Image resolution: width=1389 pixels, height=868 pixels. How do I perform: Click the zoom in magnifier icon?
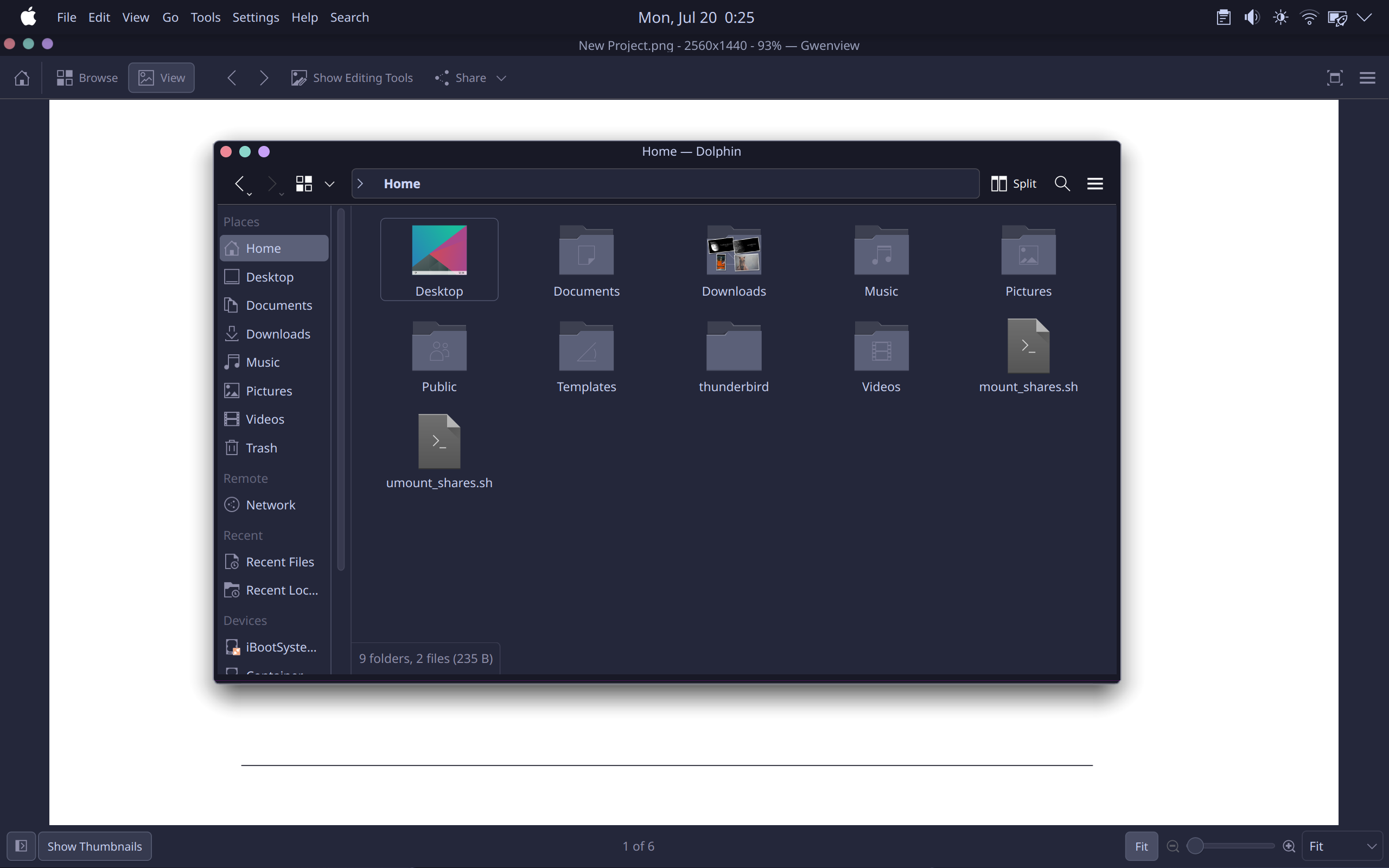[1289, 846]
